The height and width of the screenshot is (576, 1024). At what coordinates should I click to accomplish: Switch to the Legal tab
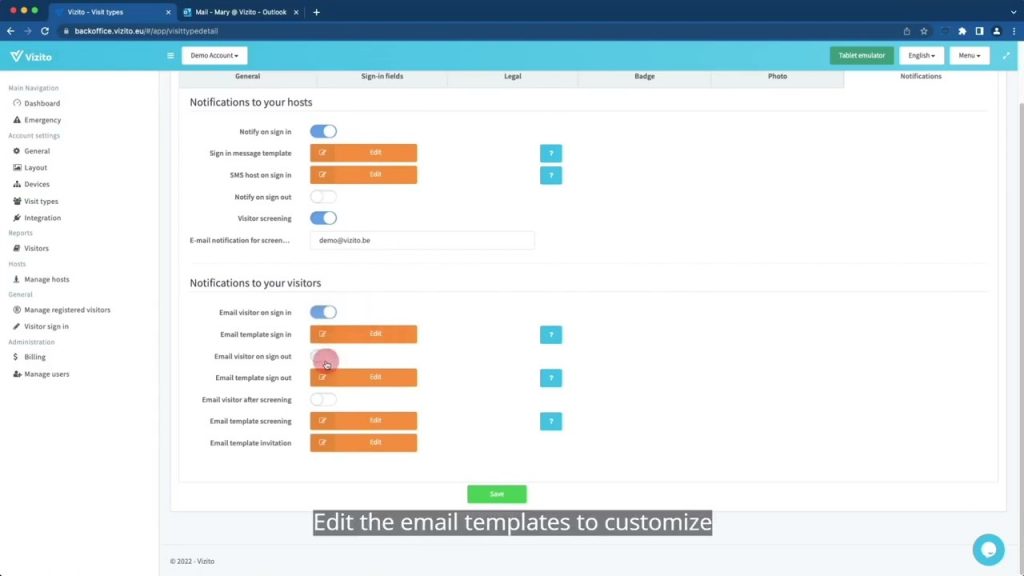512,76
